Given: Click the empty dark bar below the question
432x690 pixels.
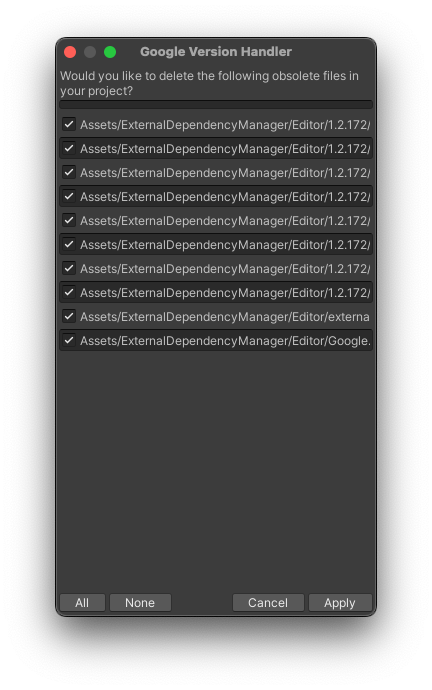Looking at the screenshot, I should [x=216, y=105].
